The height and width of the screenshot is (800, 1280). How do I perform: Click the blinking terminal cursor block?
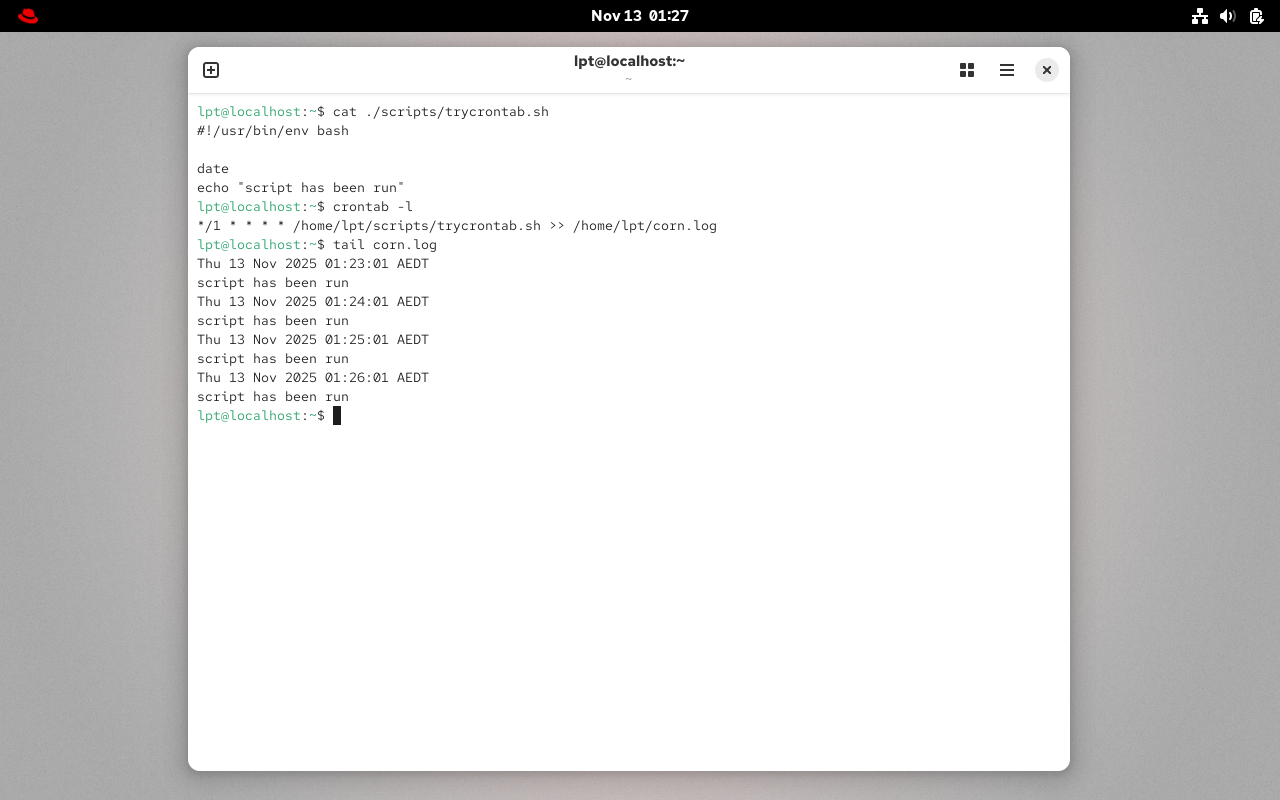tap(337, 415)
